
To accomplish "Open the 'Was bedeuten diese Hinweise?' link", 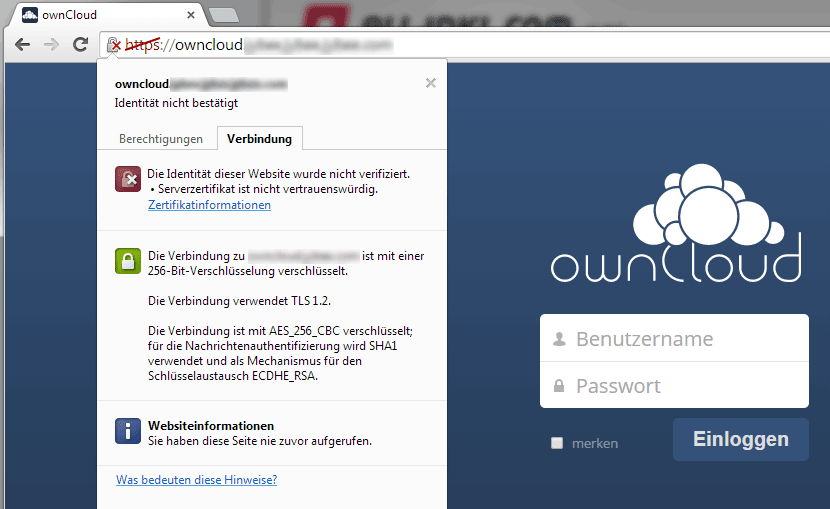I will (196, 480).
